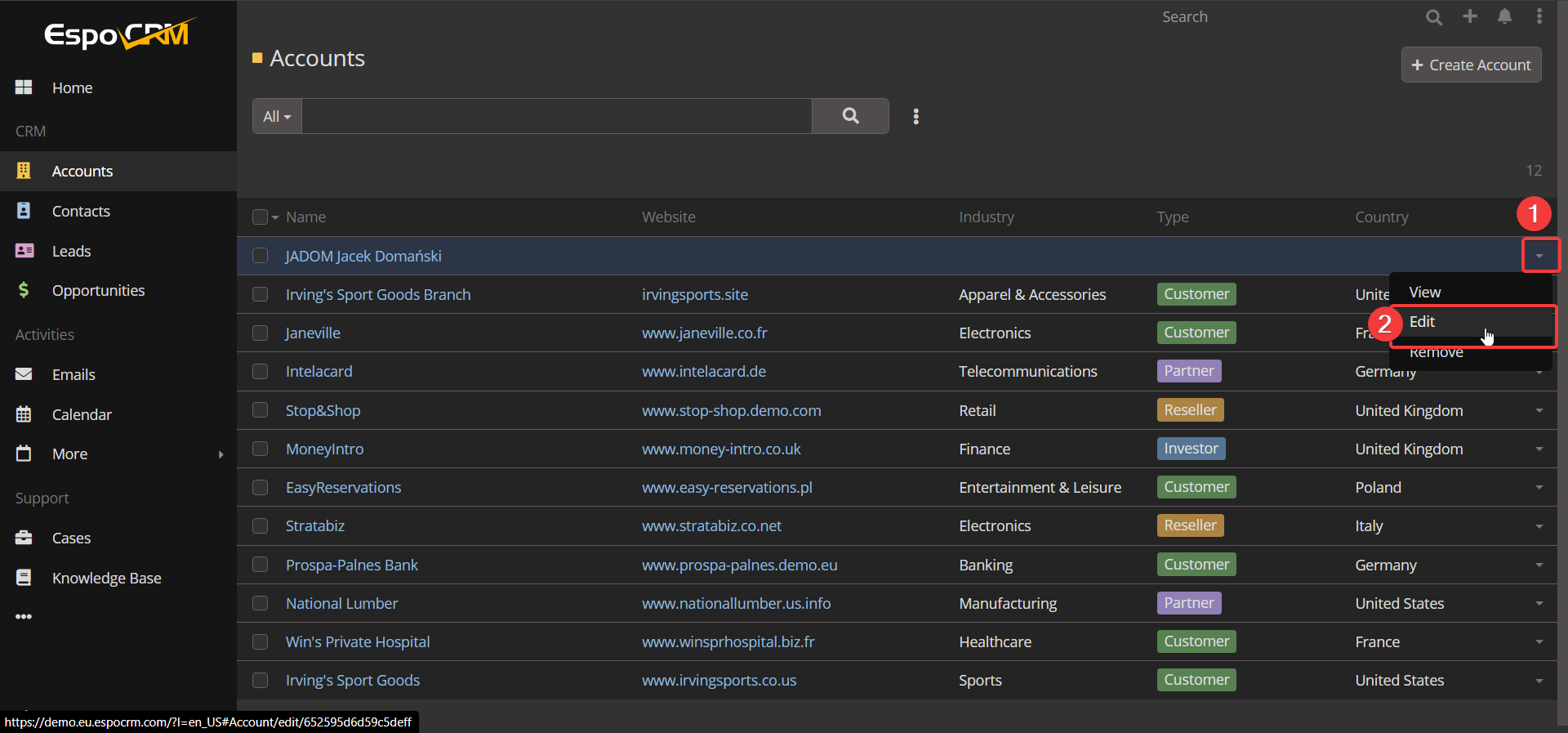Image resolution: width=1568 pixels, height=733 pixels.
Task: Click the quick create plus icon
Action: pos(1469,16)
